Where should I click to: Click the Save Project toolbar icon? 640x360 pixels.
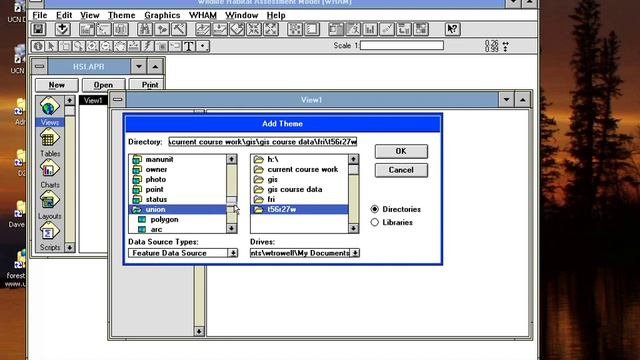coord(39,29)
